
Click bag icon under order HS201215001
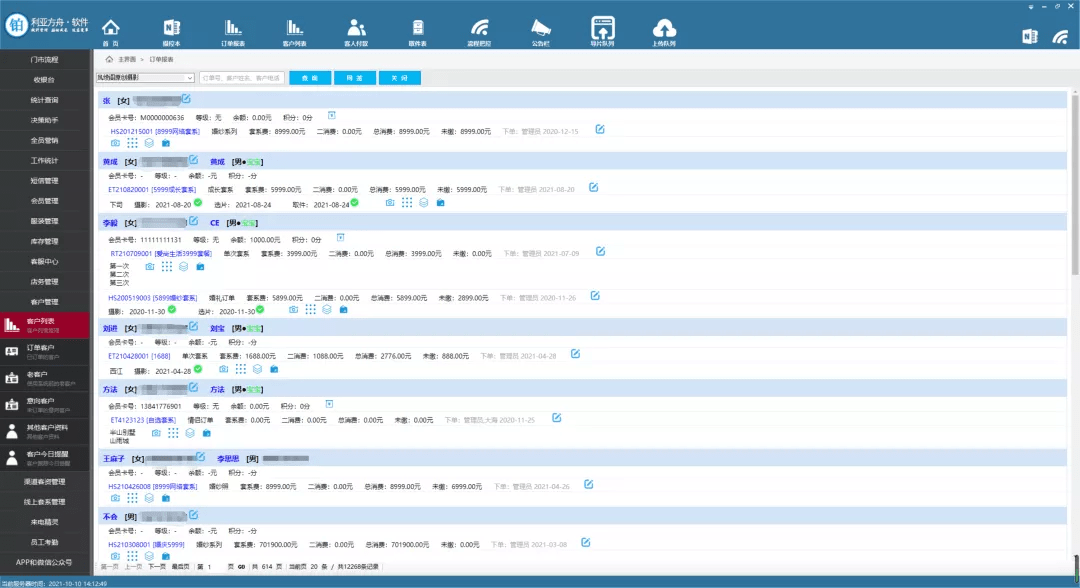166,143
